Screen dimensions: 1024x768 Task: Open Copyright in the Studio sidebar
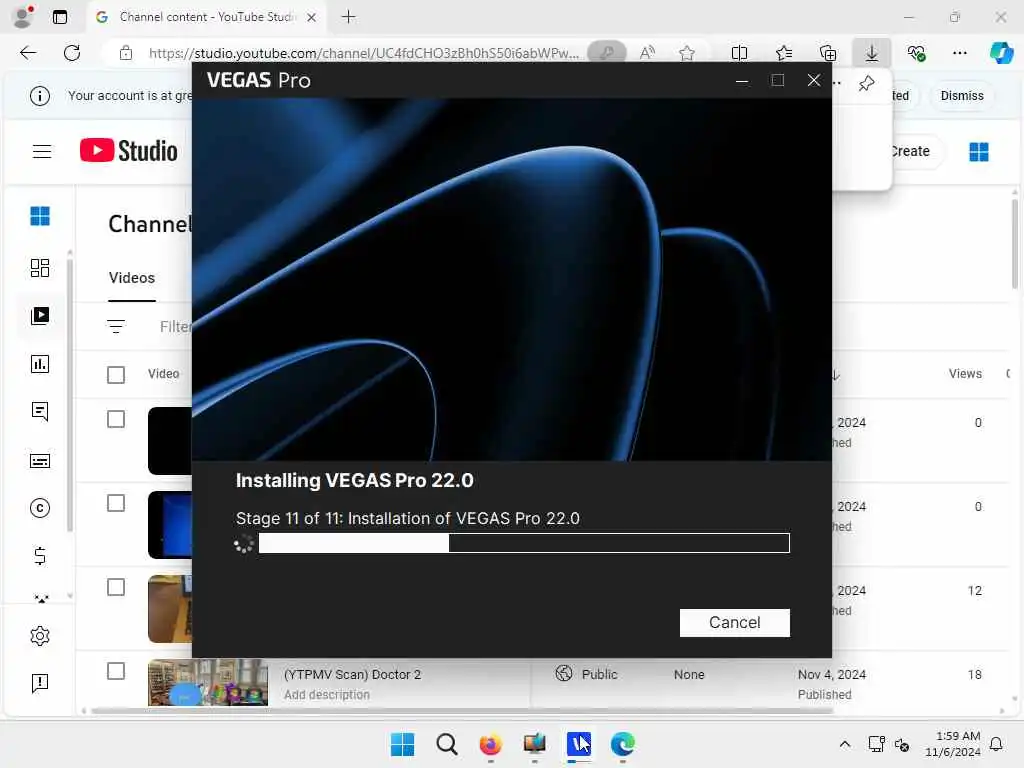pyautogui.click(x=40, y=508)
